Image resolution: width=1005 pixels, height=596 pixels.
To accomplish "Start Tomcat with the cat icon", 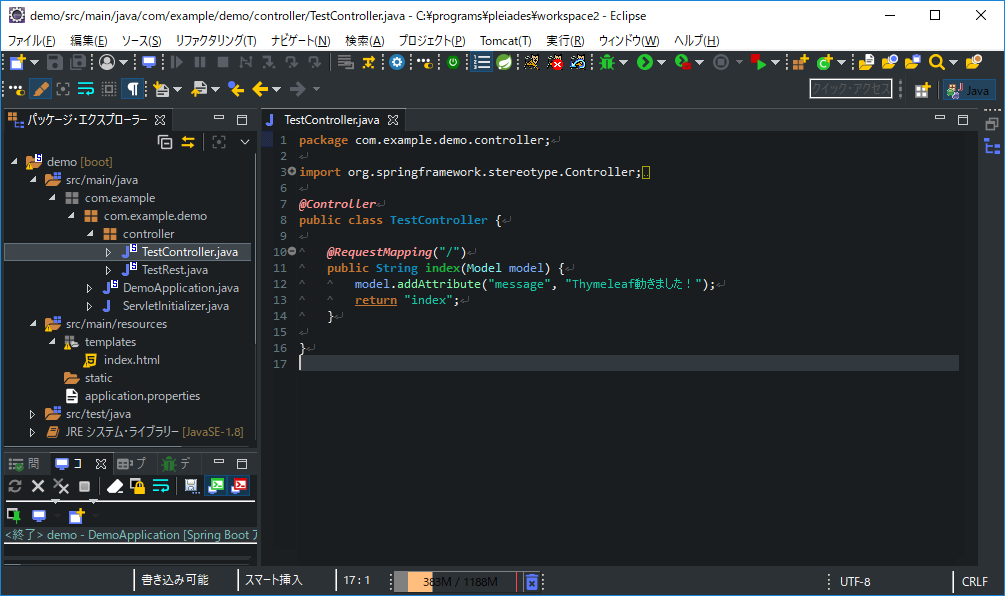I will [x=531, y=62].
